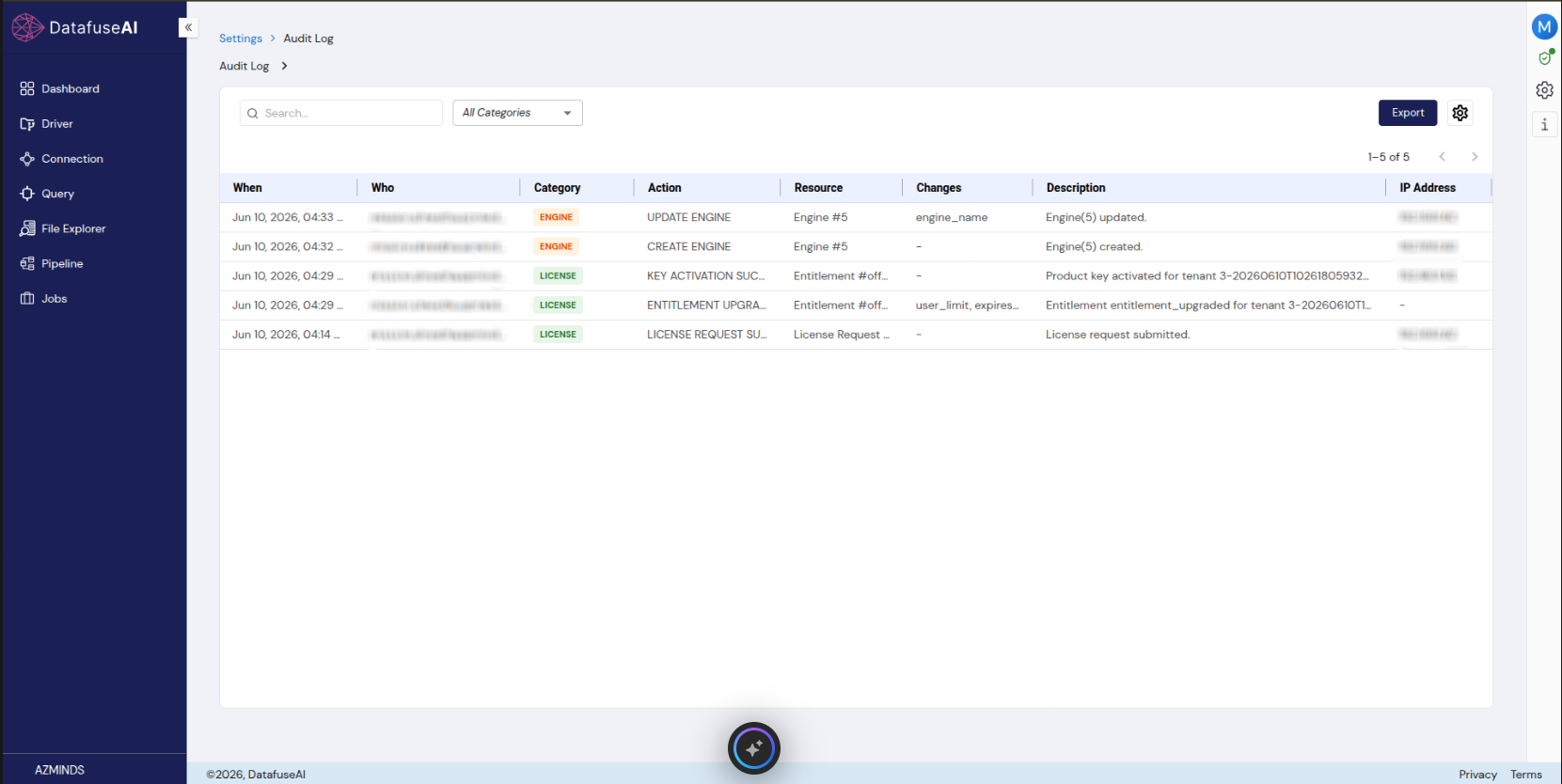Viewport: 1562px width, 784px height.
Task: Click the DatafuseAI logo icon
Action: coord(27,27)
